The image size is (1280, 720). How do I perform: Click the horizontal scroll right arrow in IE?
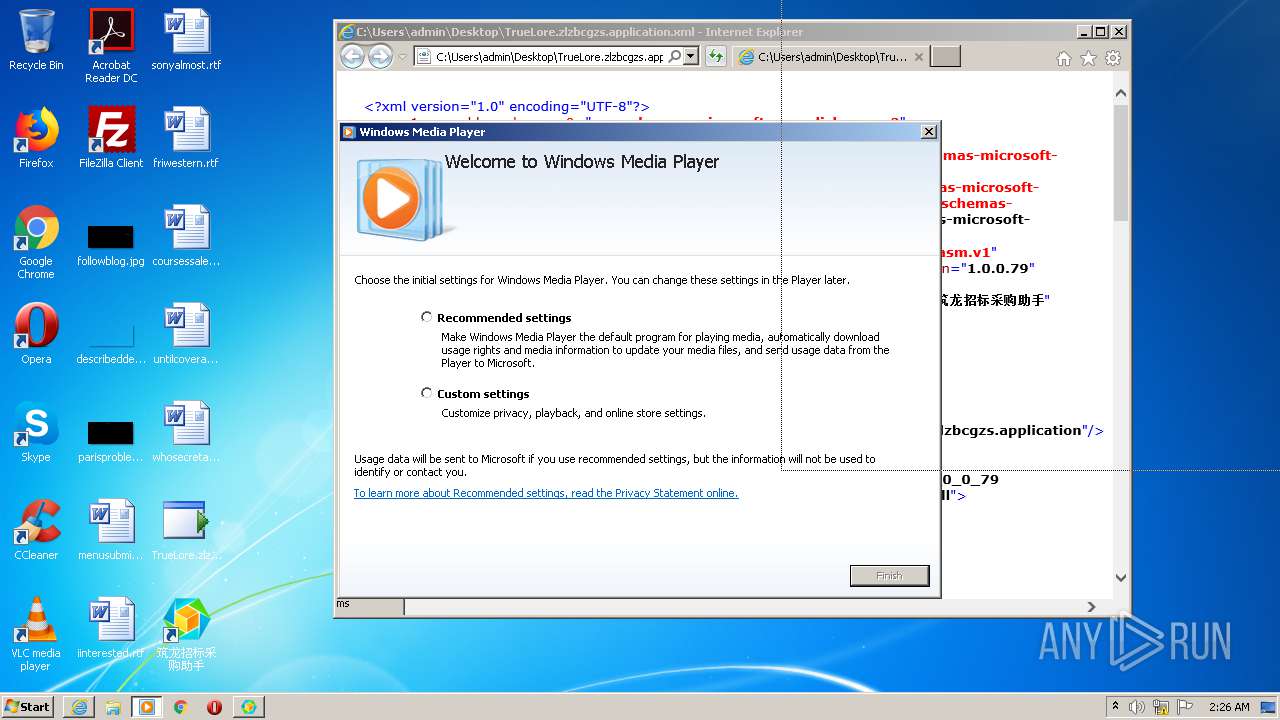(x=1091, y=606)
